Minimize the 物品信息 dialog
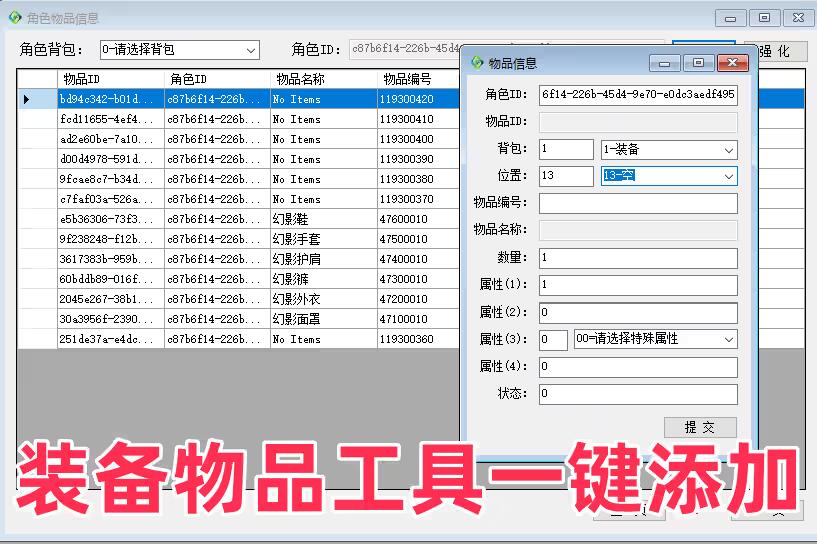This screenshot has width=817, height=544. pyautogui.click(x=665, y=63)
